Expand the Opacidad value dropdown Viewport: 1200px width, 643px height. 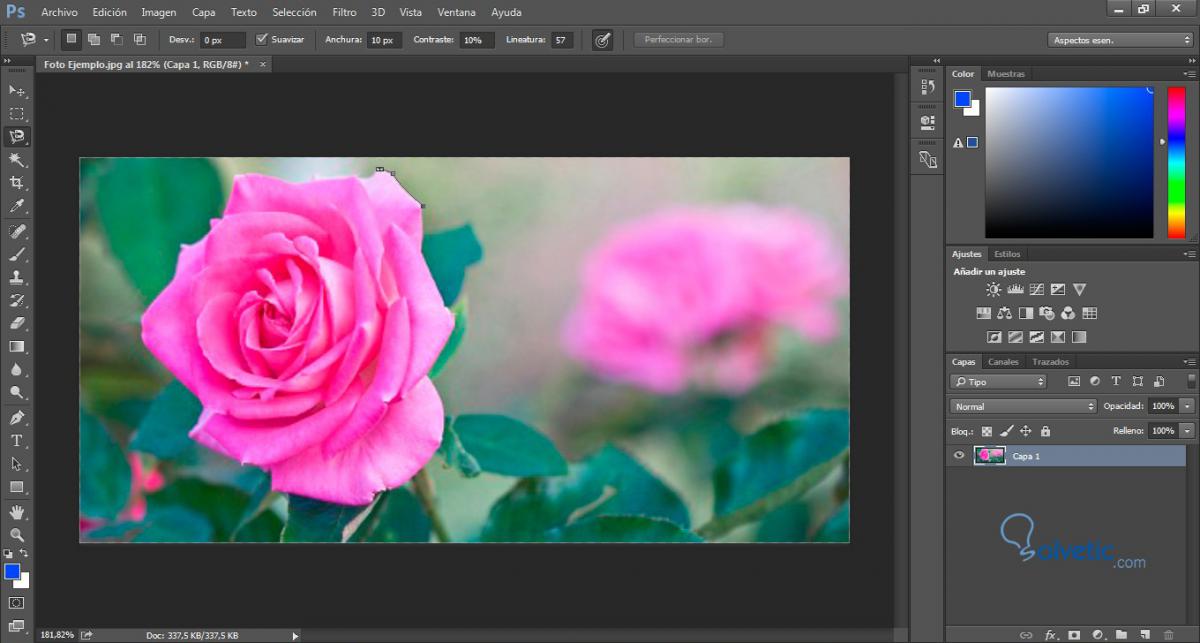1187,407
